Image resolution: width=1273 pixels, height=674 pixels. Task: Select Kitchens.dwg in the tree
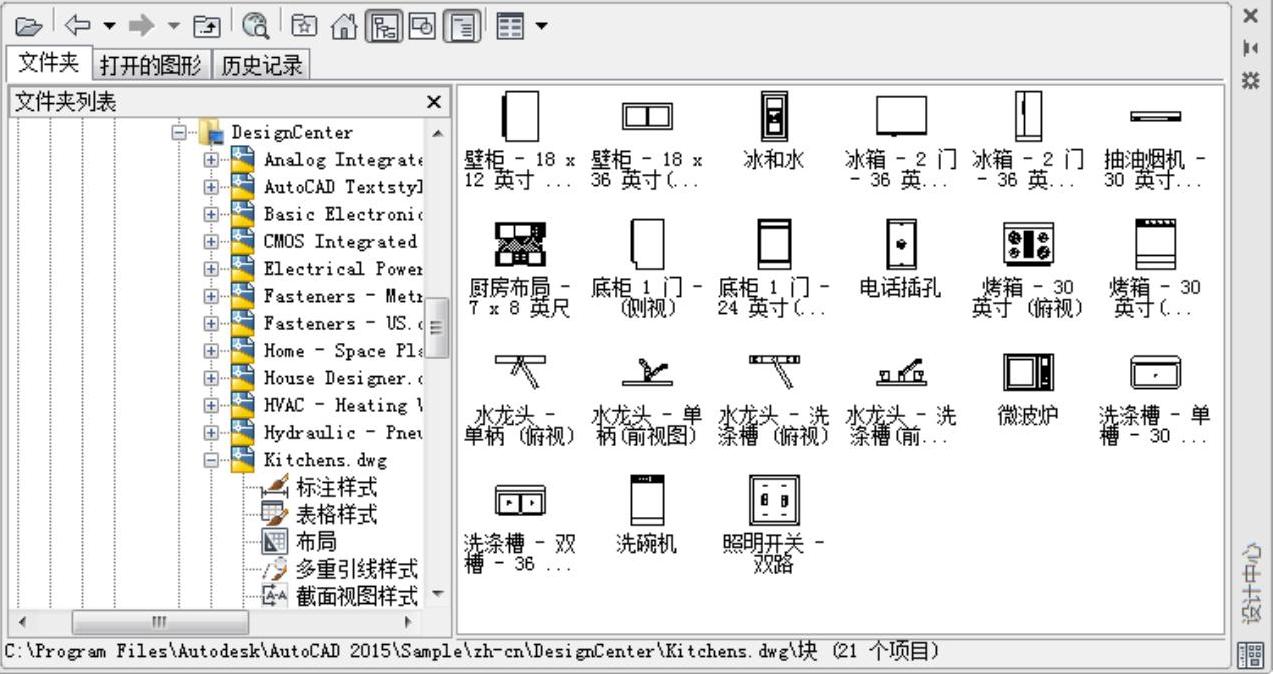pyautogui.click(x=325, y=460)
